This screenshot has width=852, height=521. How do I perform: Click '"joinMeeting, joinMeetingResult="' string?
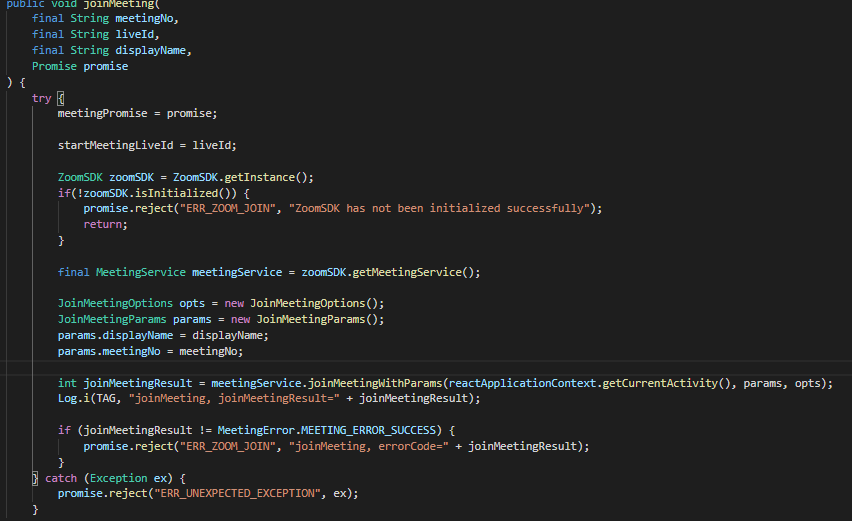click(x=234, y=399)
